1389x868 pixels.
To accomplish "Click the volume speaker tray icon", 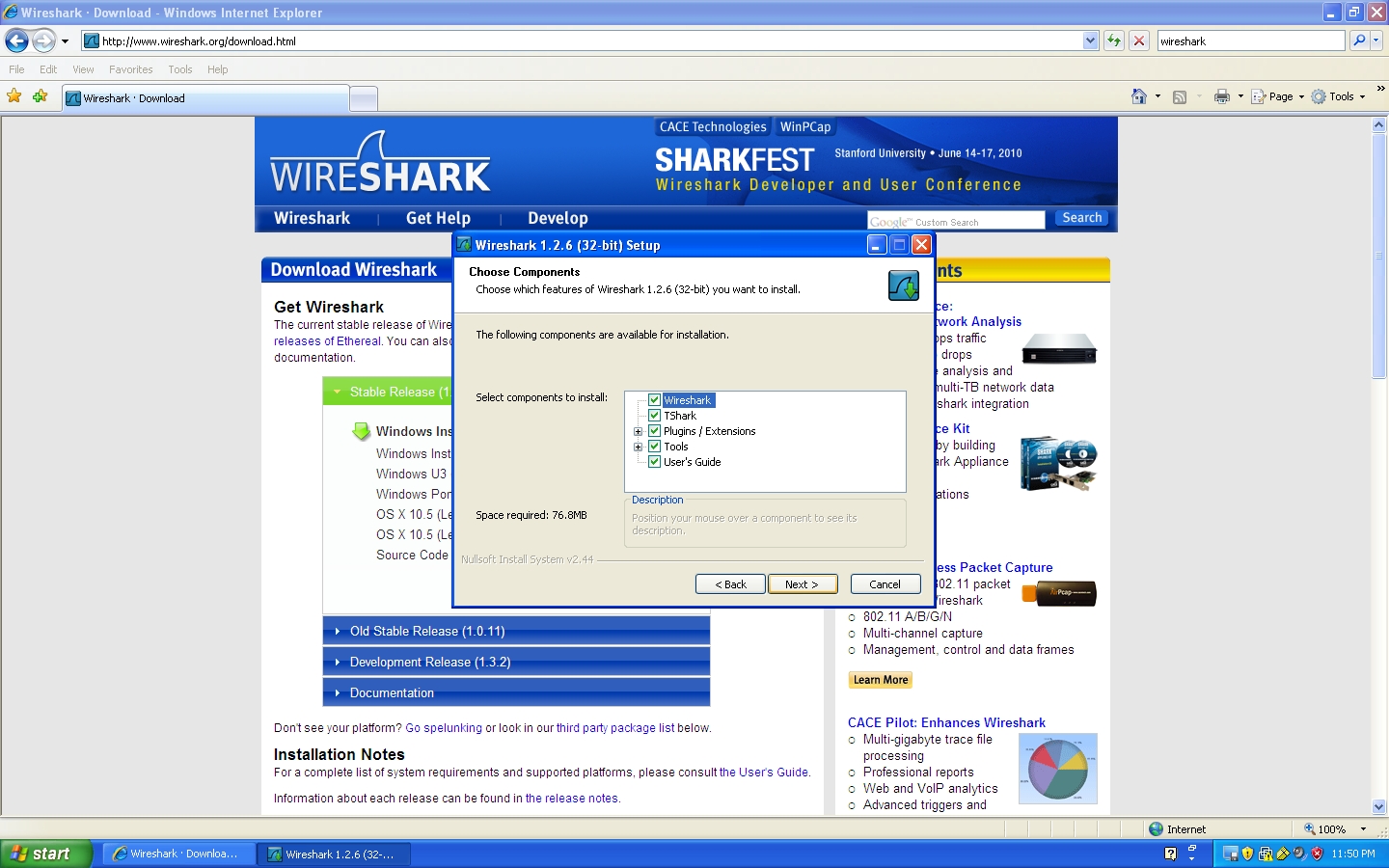I will [x=1299, y=854].
